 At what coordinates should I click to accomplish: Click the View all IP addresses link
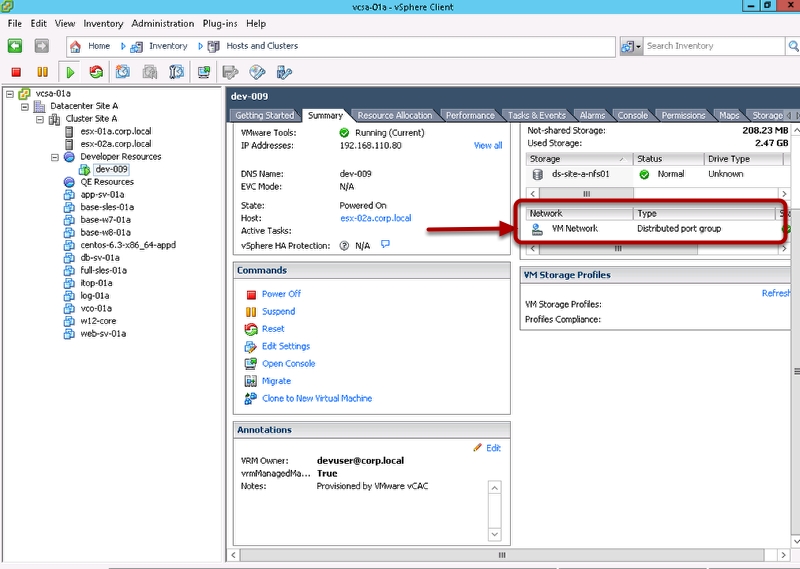pyautogui.click(x=488, y=145)
